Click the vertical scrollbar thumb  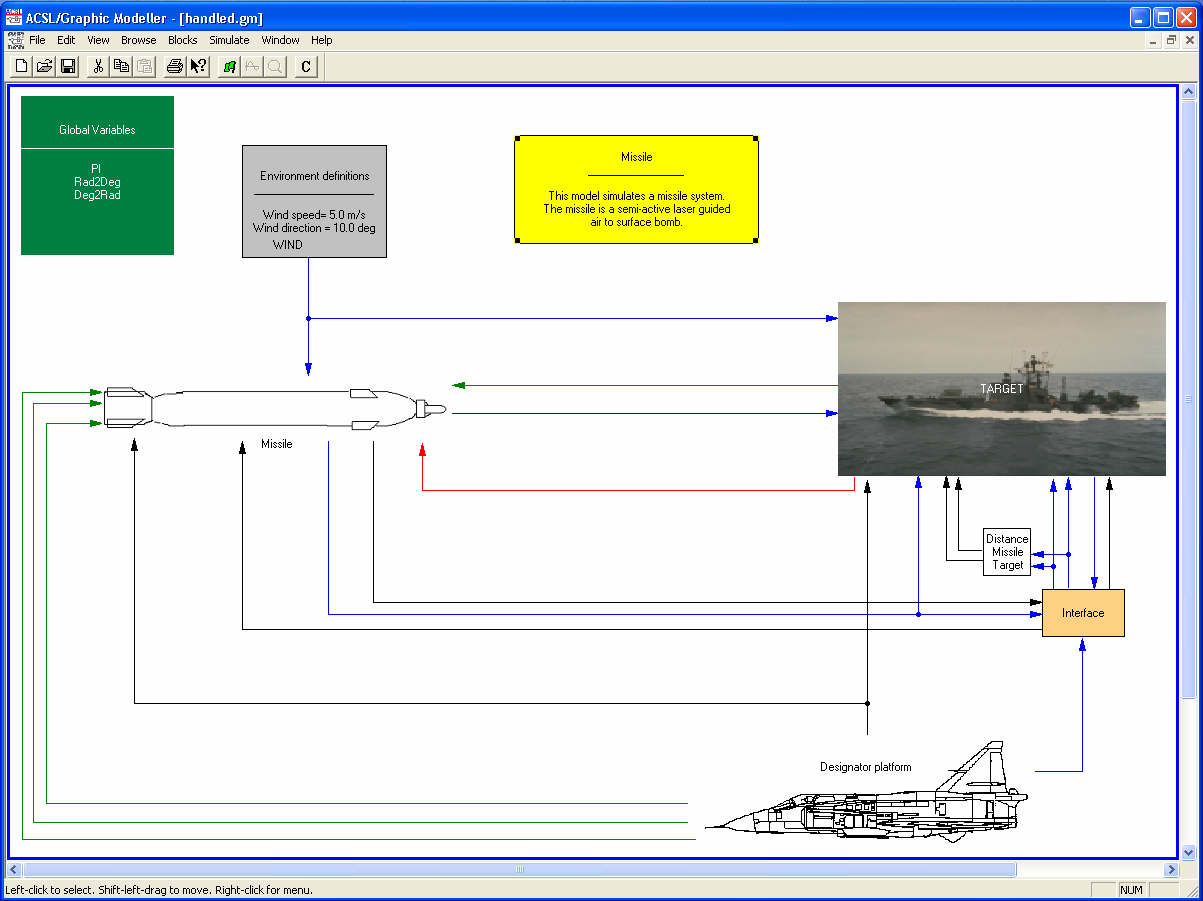tap(1188, 399)
